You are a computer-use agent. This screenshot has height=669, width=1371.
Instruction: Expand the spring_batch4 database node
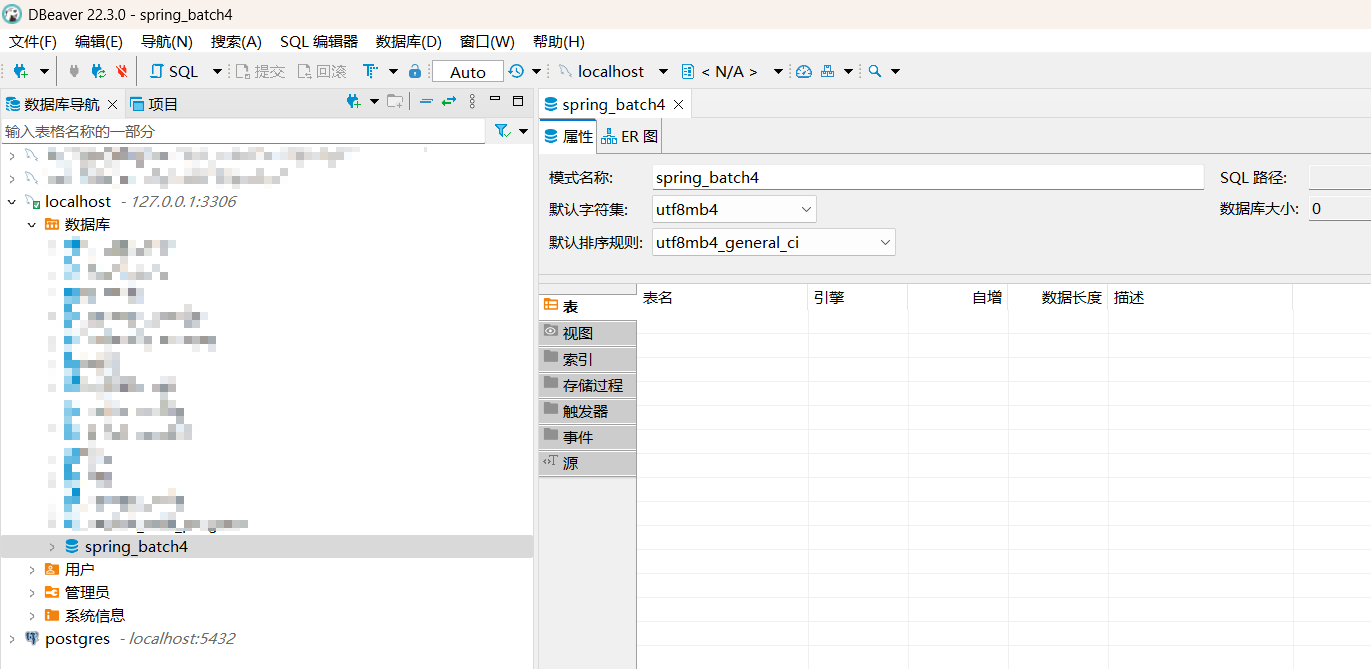click(52, 547)
